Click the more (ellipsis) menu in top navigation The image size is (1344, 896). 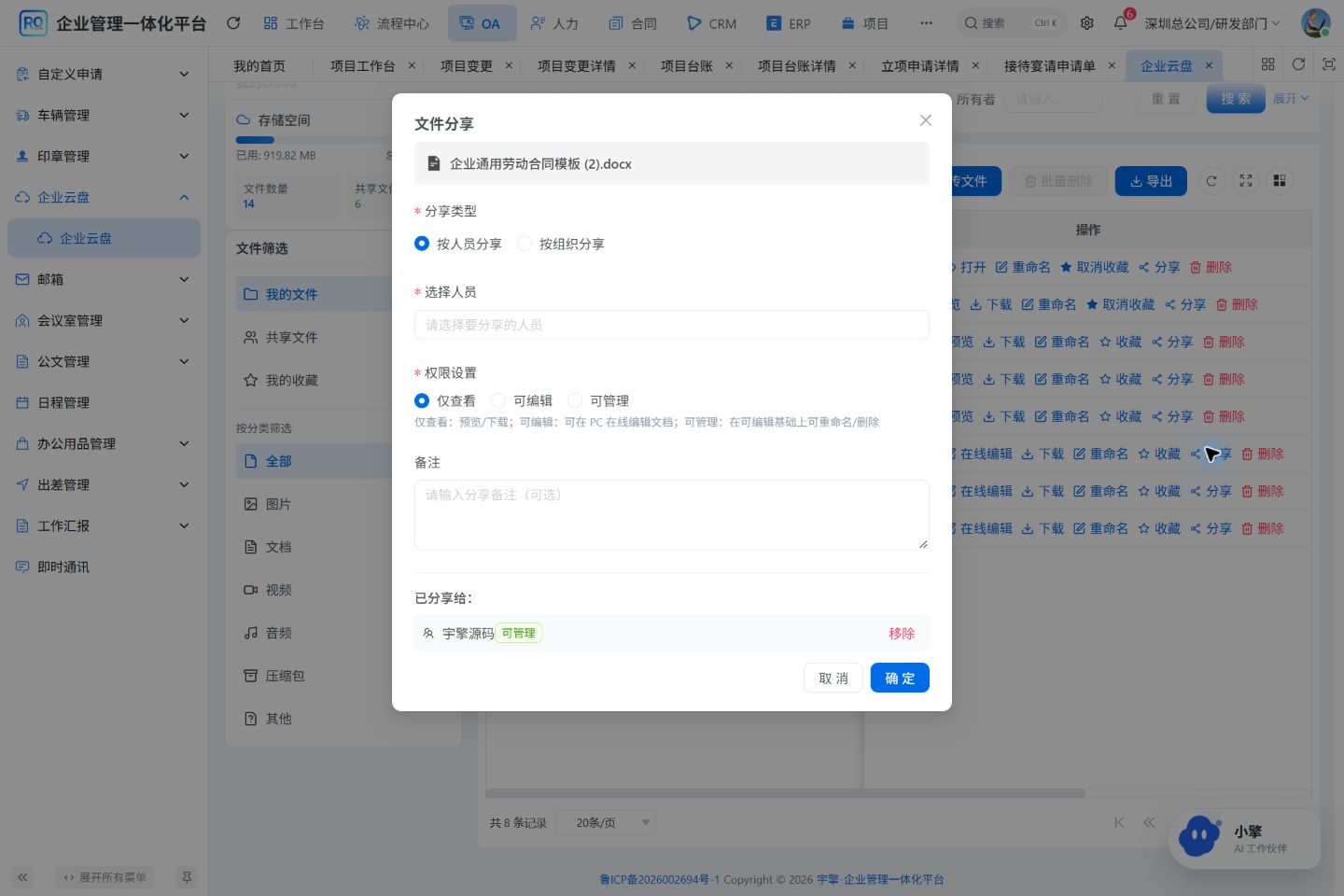(x=926, y=23)
